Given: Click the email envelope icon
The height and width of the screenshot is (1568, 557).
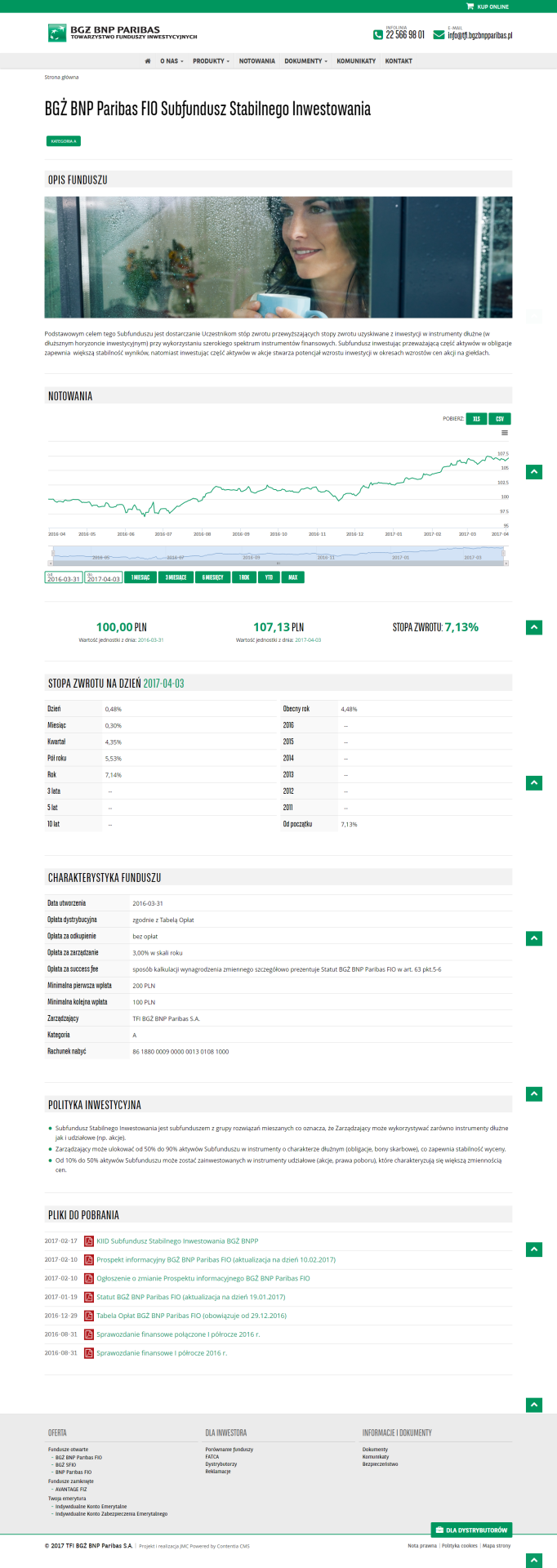Looking at the screenshot, I should [x=439, y=35].
